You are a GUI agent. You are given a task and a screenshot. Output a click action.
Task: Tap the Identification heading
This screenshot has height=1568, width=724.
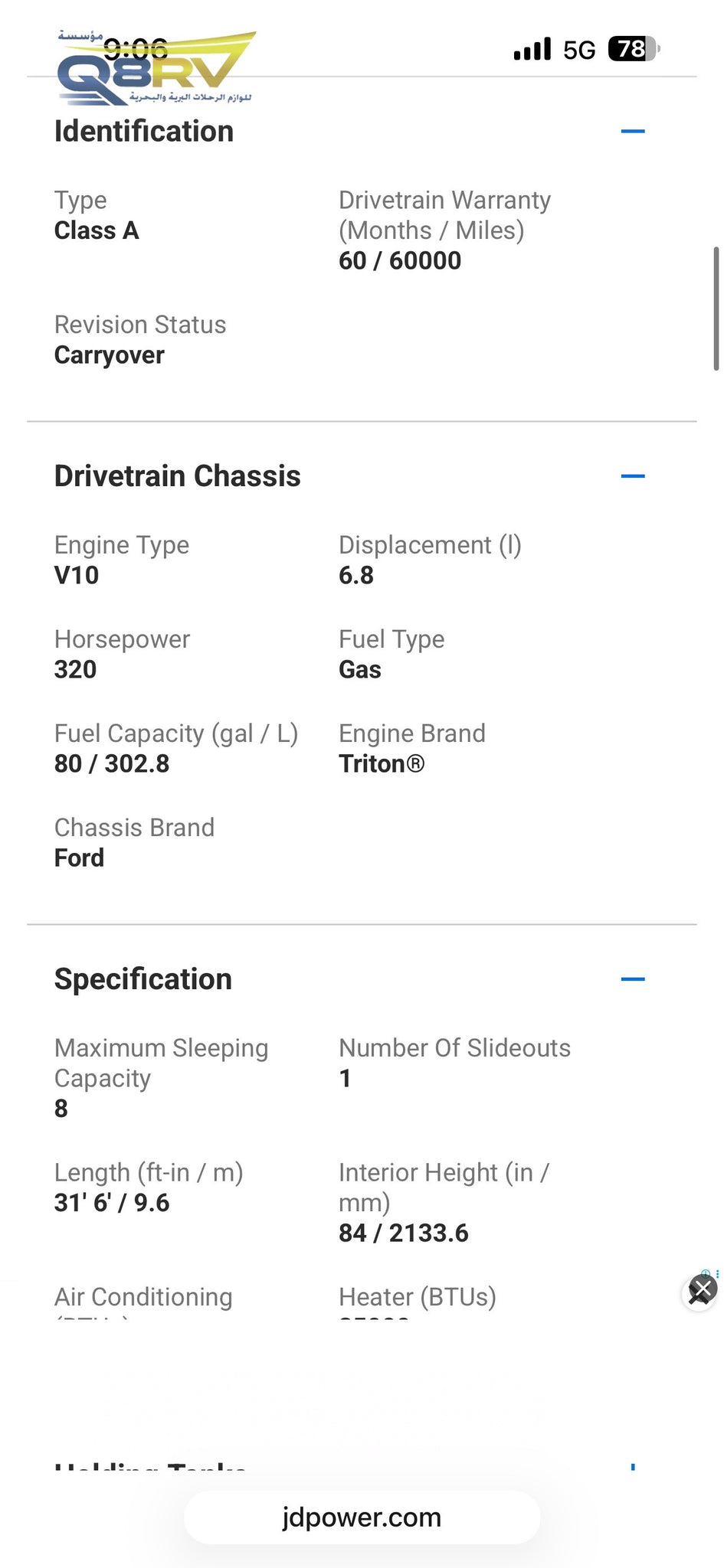[144, 131]
